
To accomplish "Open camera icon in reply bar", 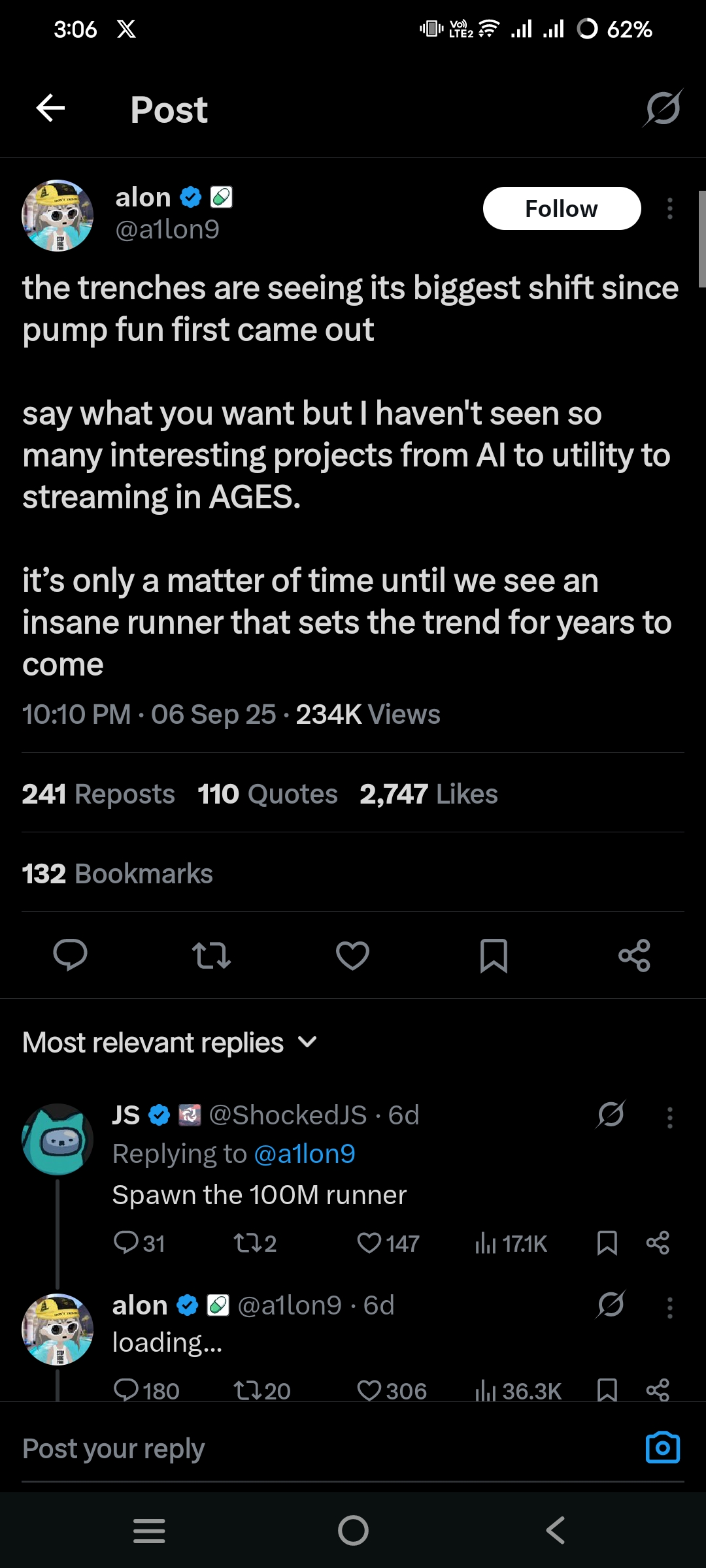I will (x=662, y=1448).
